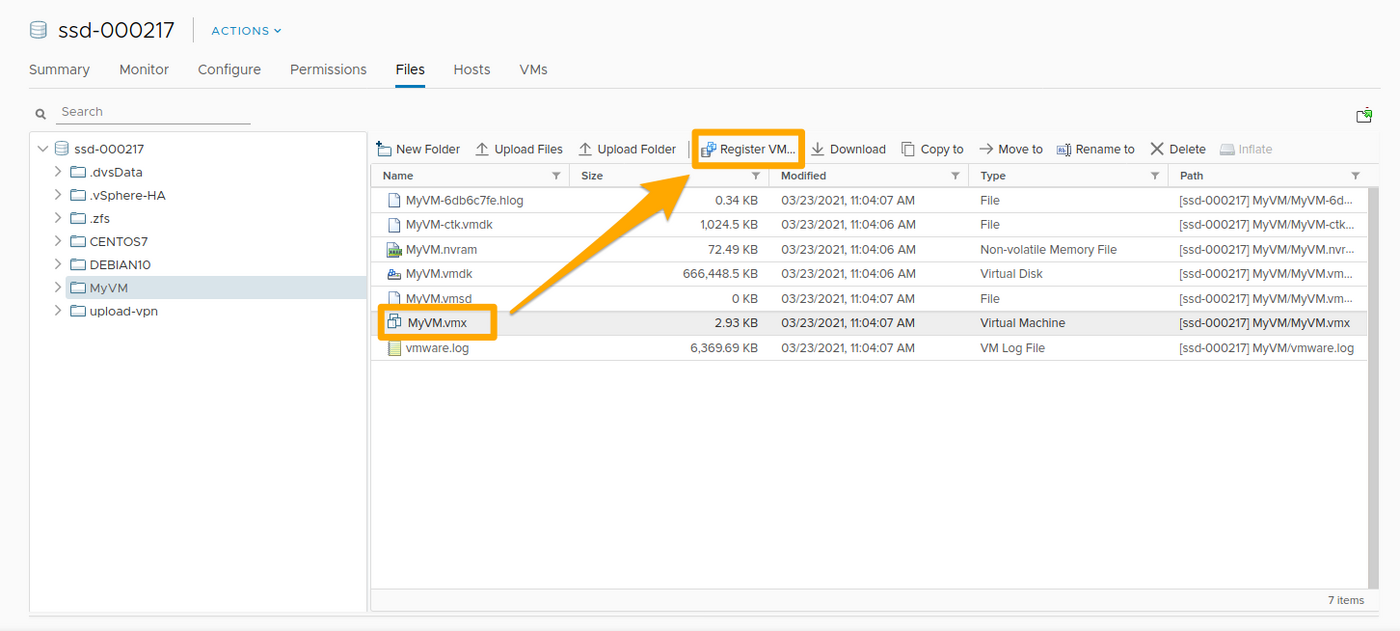Expand the CENTOS7 folder
The image size is (1400, 631).
[58, 241]
